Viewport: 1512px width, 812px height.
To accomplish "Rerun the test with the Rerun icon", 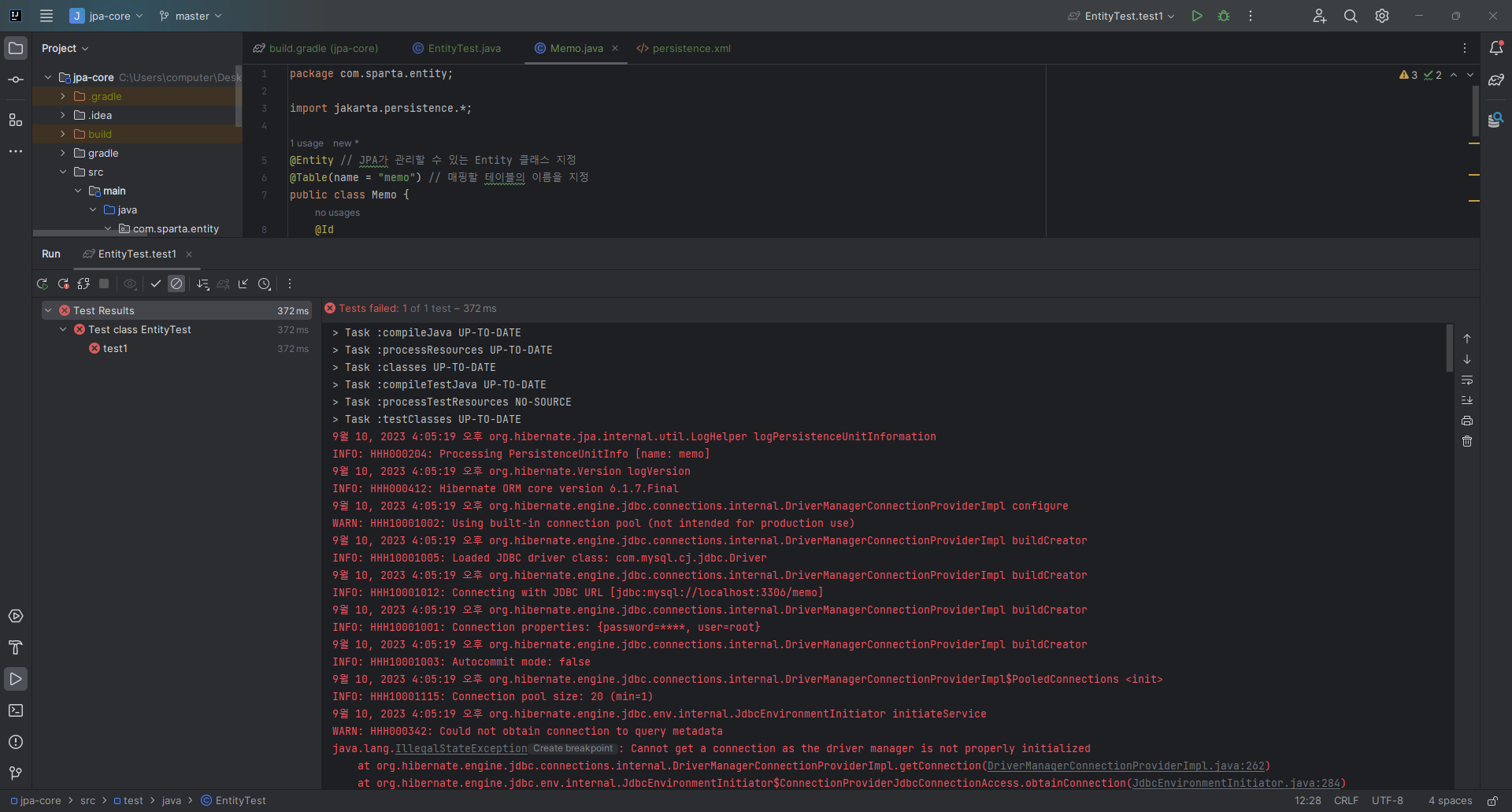I will point(43,284).
